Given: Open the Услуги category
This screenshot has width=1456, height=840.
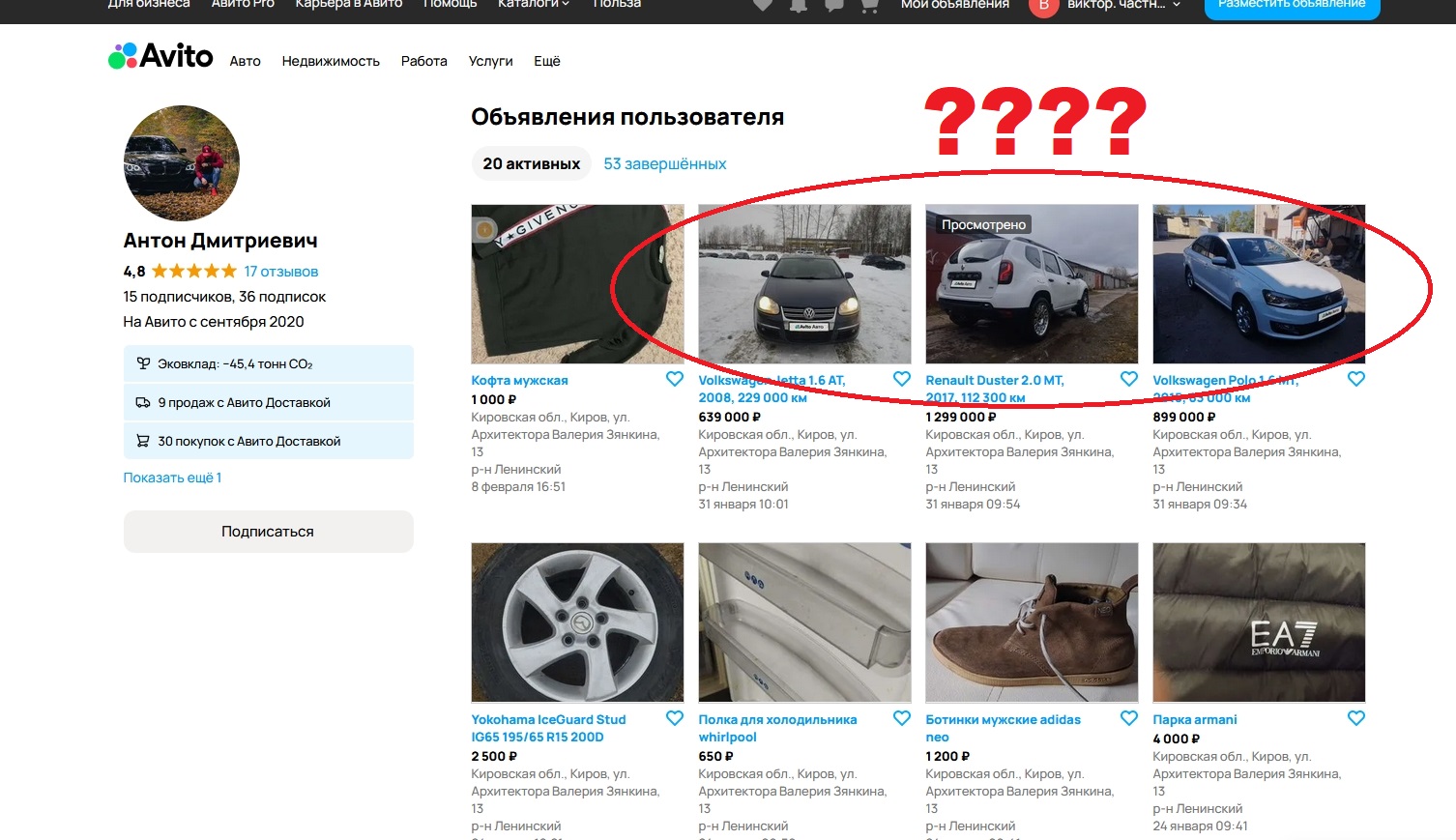Looking at the screenshot, I should pos(491,61).
